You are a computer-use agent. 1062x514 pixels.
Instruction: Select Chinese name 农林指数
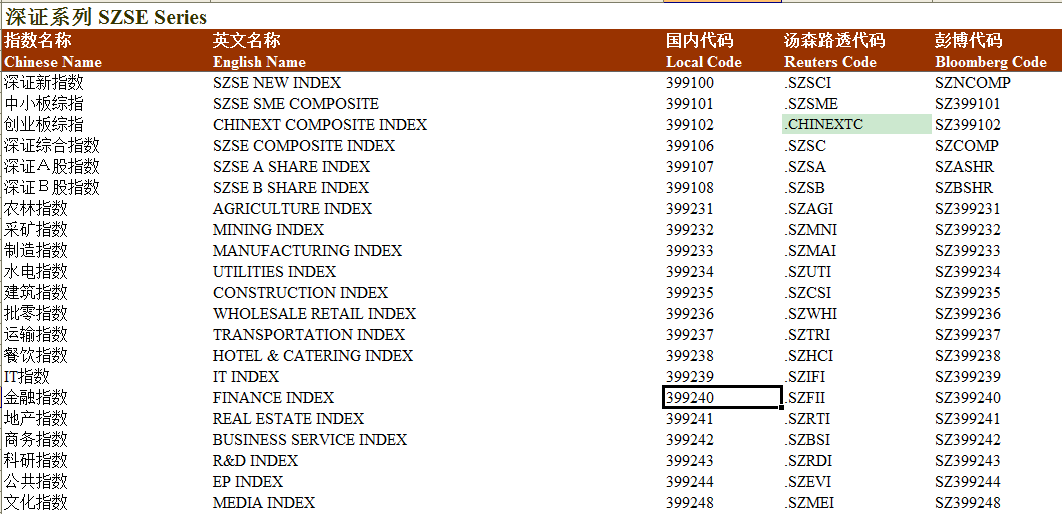point(36,209)
